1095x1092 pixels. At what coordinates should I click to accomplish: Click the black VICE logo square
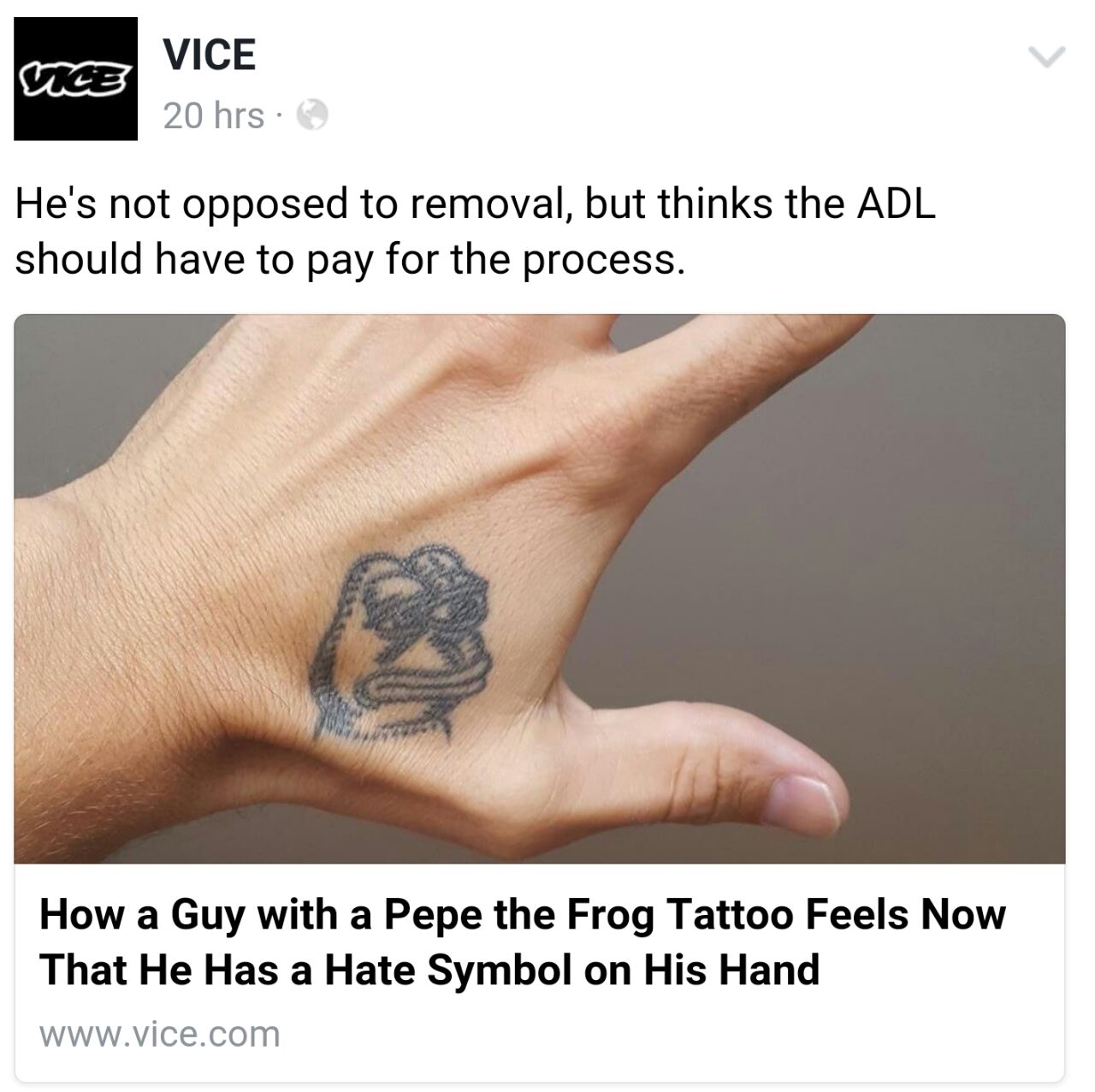75,78
